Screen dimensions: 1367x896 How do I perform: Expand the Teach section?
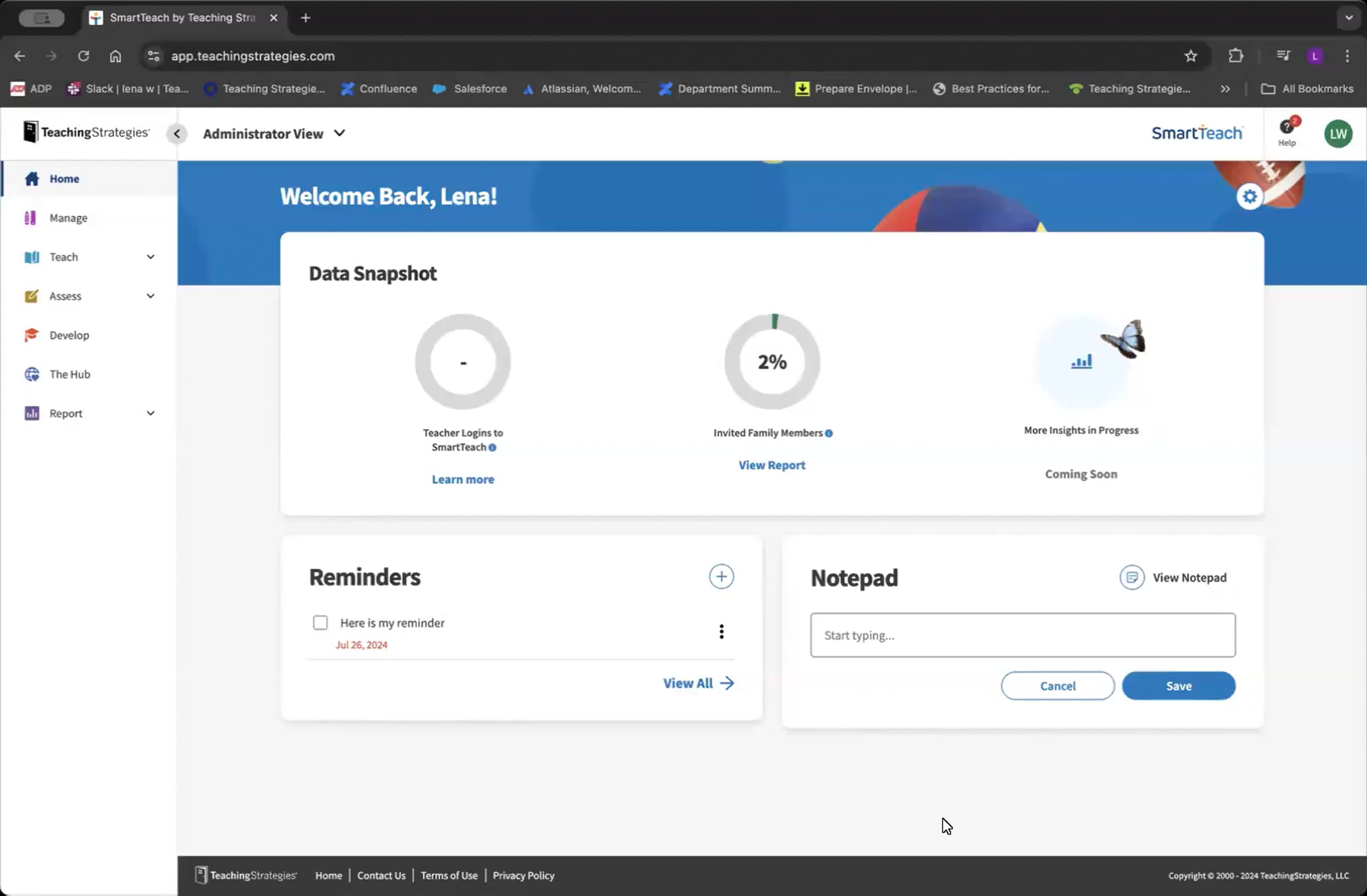(x=150, y=257)
